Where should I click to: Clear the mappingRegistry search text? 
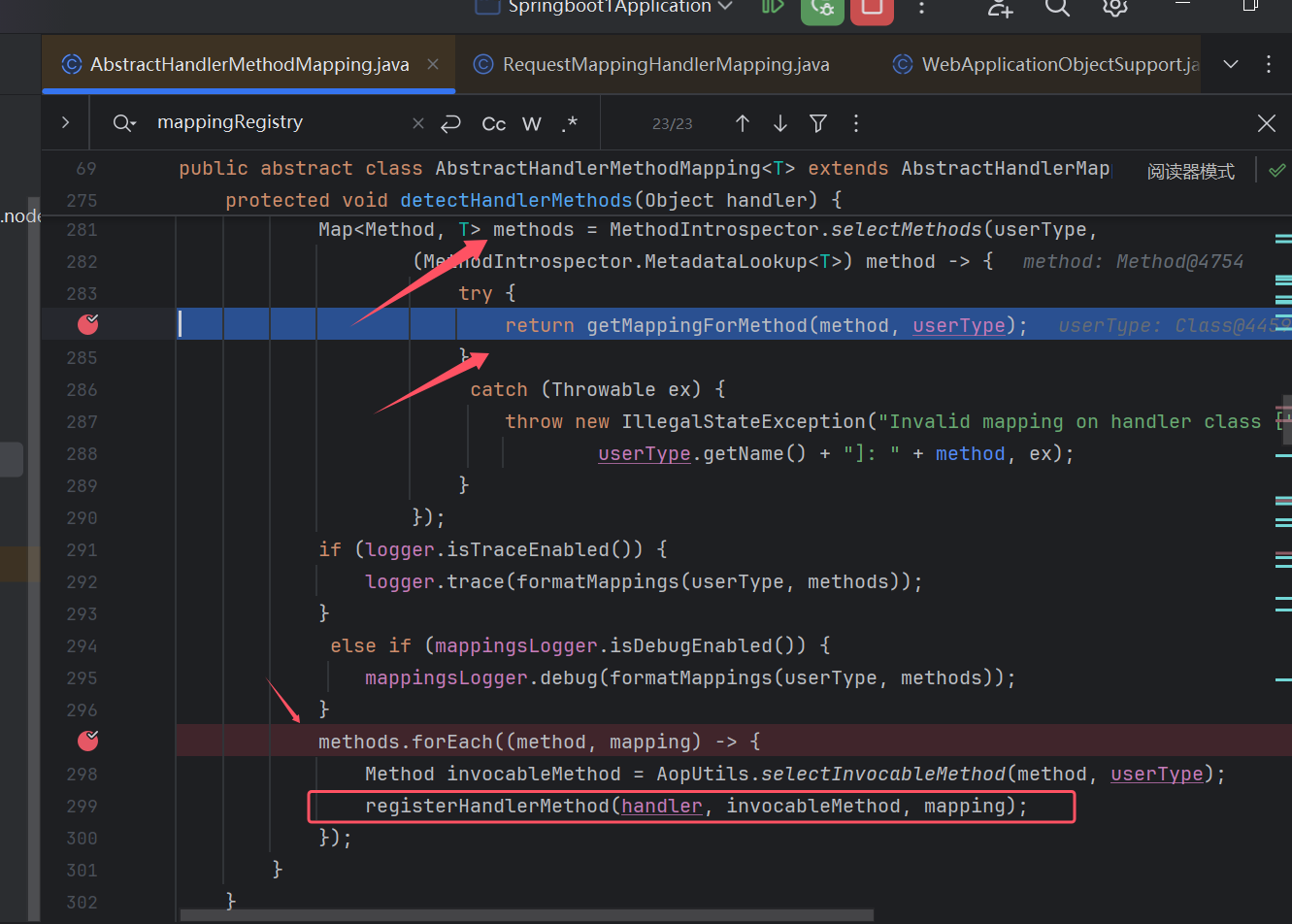[x=418, y=123]
